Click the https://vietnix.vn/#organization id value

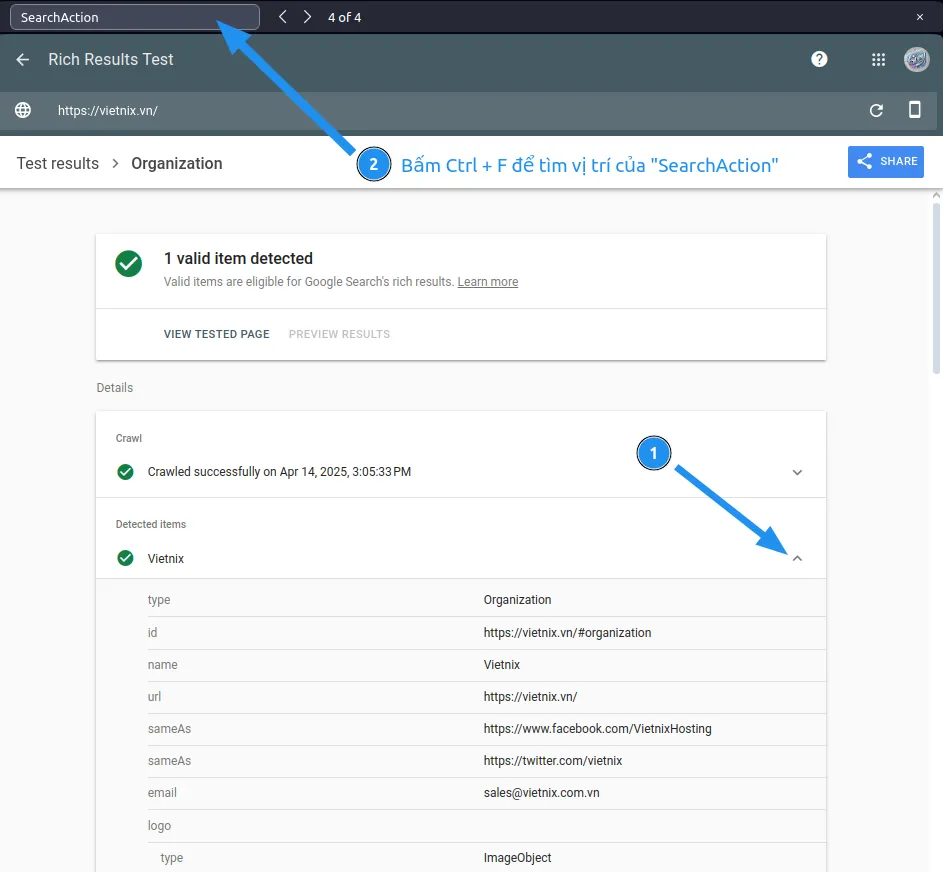[x=567, y=633]
